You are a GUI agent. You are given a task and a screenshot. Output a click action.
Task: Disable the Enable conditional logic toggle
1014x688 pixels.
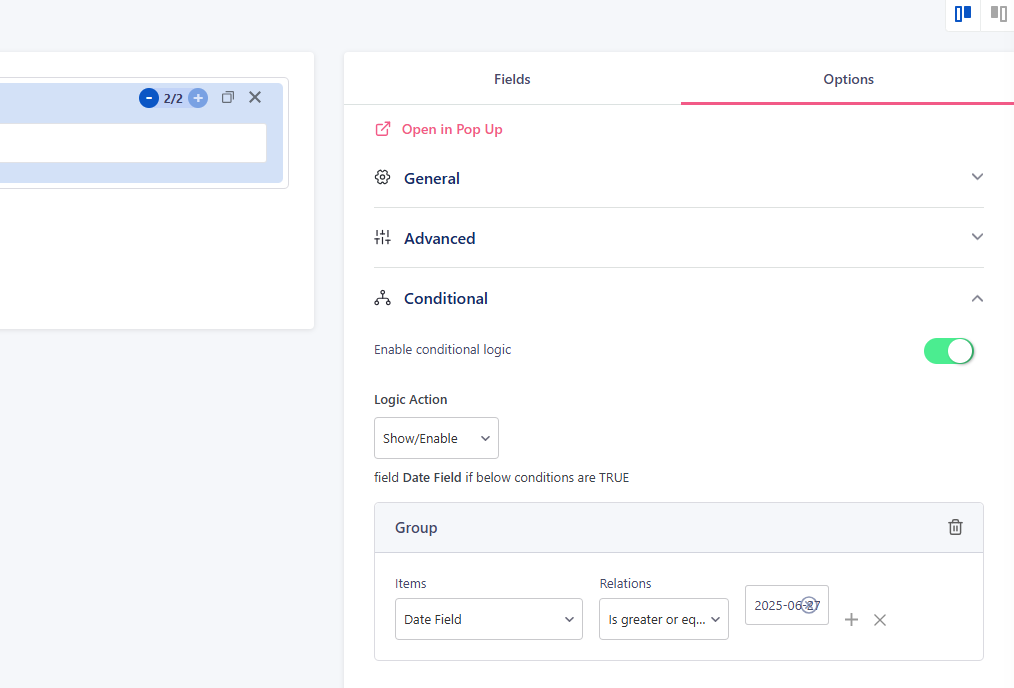coord(948,351)
